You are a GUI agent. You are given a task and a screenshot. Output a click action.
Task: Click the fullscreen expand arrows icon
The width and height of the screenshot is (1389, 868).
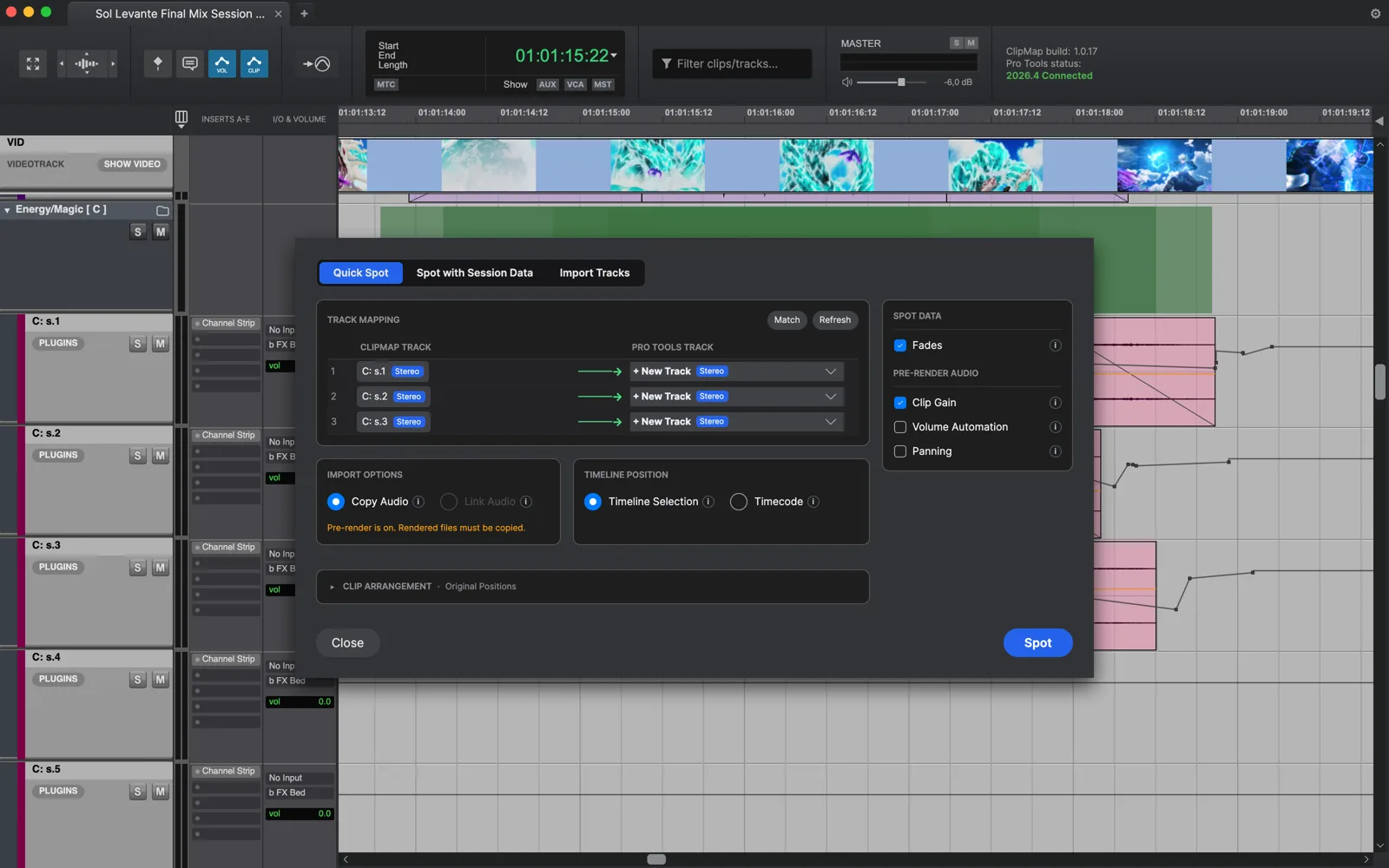33,63
